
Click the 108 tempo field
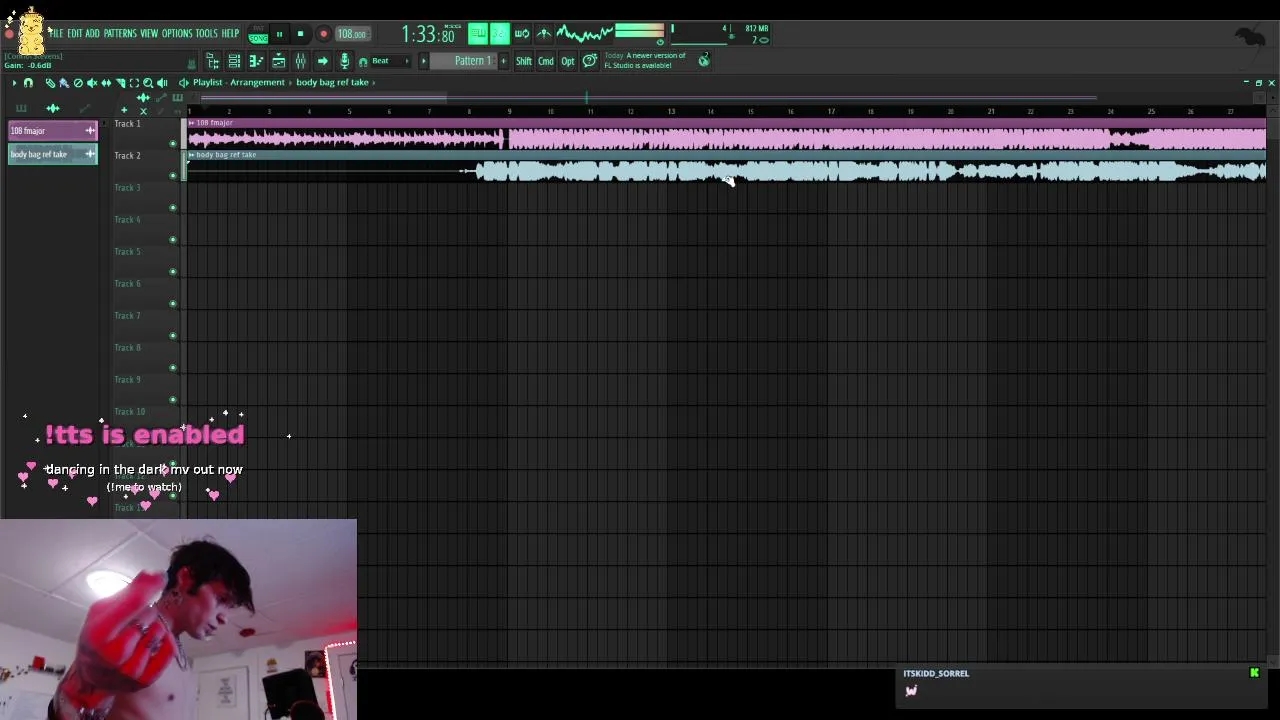[352, 34]
